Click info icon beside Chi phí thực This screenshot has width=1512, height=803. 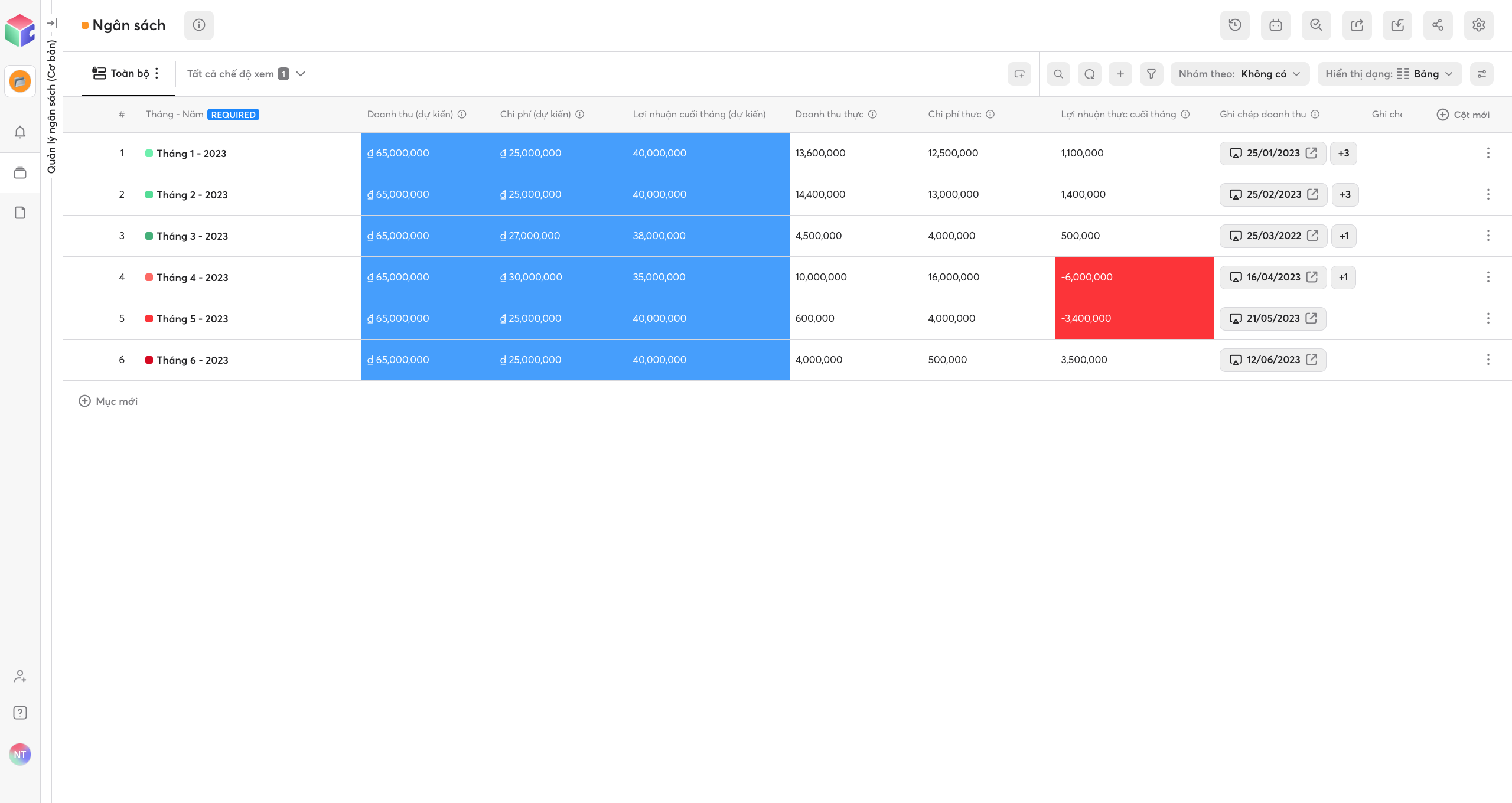tap(990, 114)
